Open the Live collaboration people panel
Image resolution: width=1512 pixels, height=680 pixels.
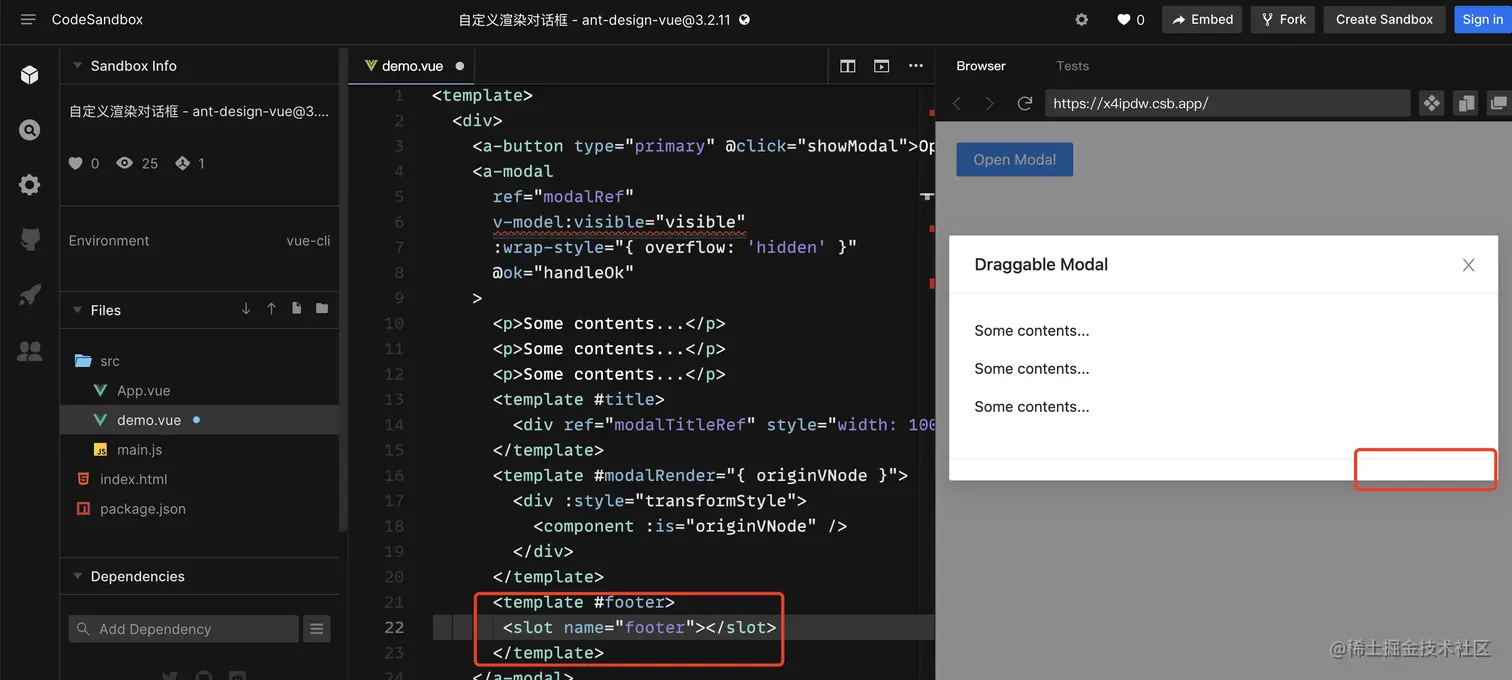[x=30, y=351]
